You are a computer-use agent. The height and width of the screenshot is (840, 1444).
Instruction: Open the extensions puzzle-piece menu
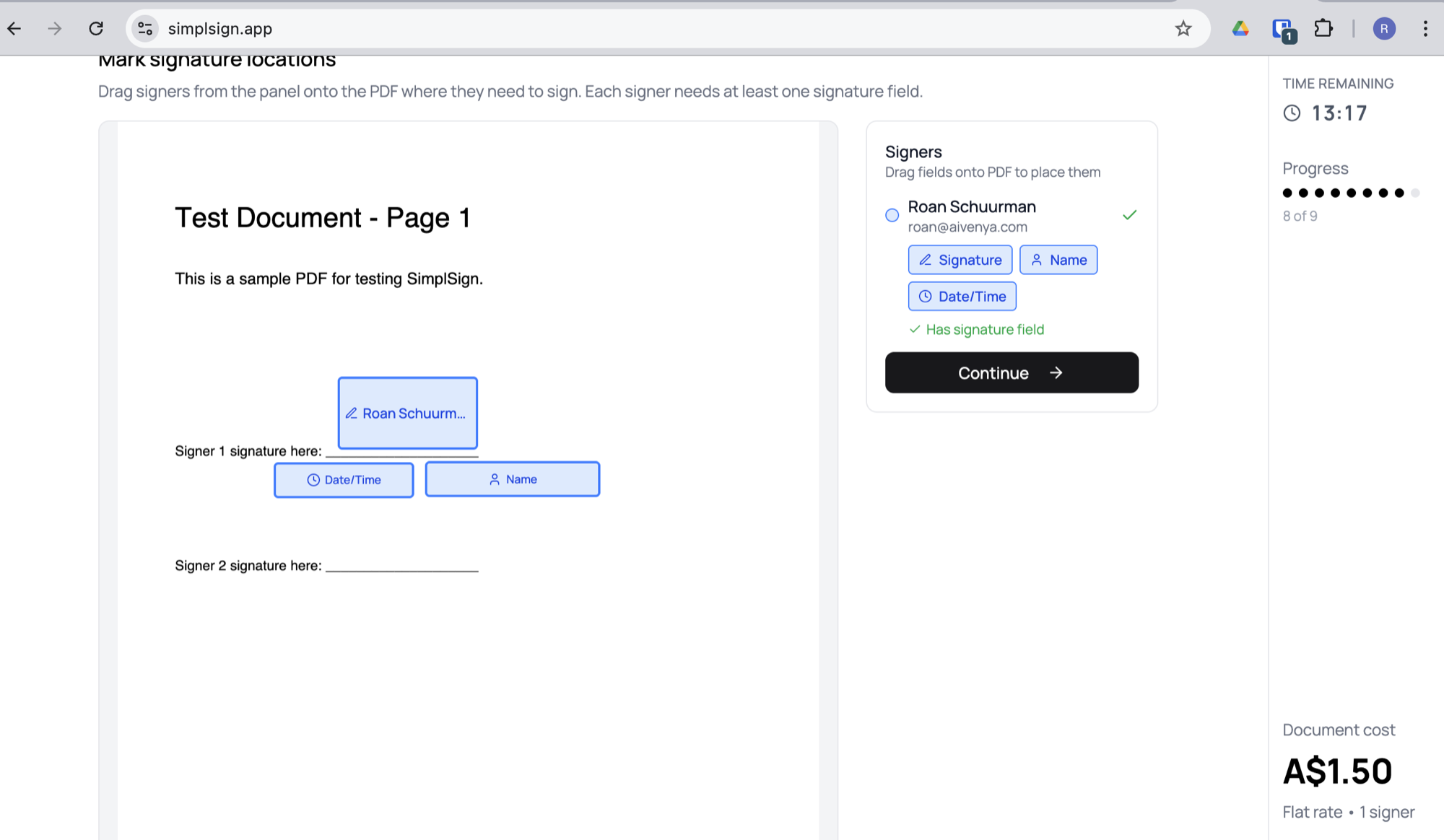coord(1323,28)
